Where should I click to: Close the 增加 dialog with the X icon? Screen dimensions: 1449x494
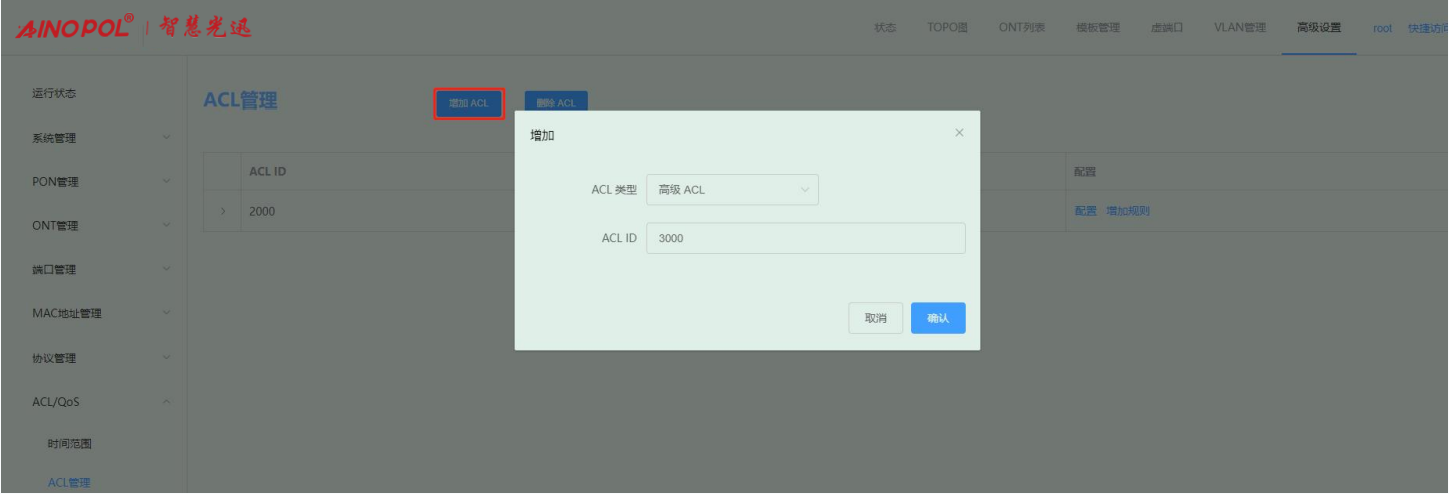pyautogui.click(x=959, y=133)
